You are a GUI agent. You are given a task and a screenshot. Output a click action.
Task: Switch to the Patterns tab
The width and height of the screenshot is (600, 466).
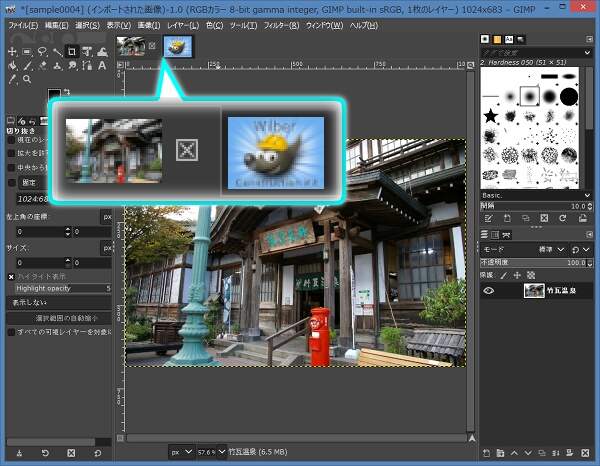[x=497, y=39]
